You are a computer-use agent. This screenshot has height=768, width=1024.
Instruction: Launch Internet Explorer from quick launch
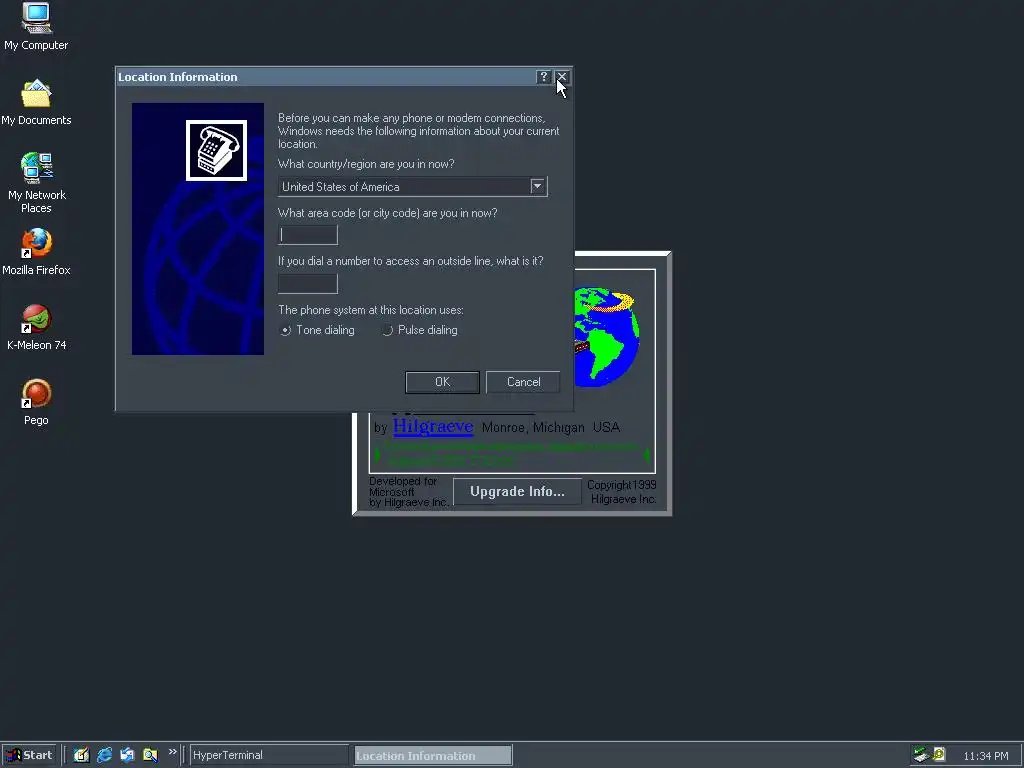click(104, 755)
